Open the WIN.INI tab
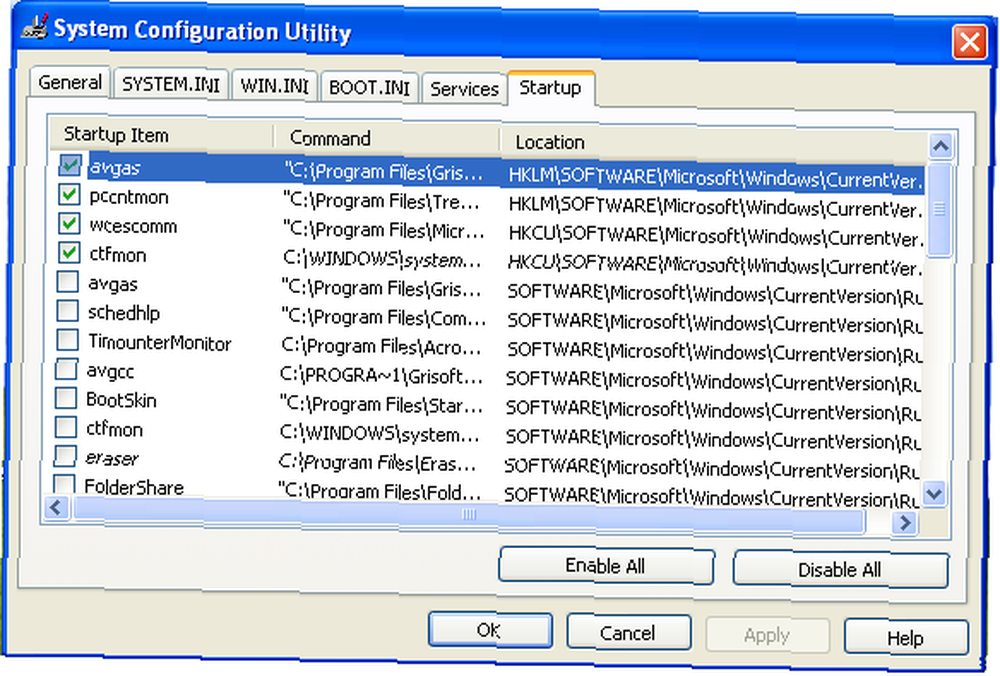The width and height of the screenshot is (1000, 676). (274, 85)
